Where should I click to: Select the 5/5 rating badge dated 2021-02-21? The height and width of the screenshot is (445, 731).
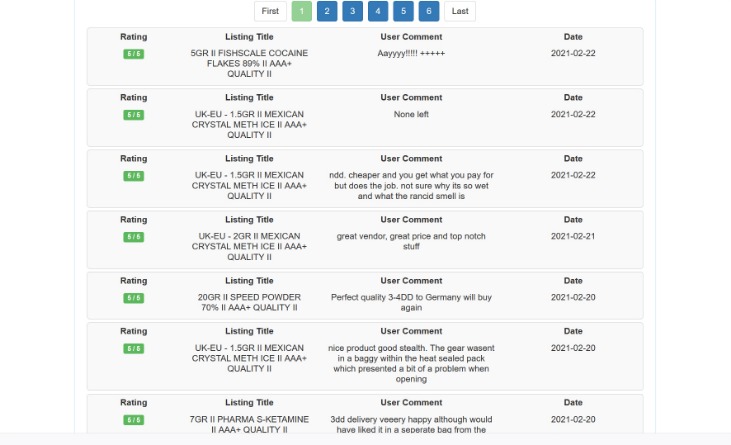click(x=133, y=237)
